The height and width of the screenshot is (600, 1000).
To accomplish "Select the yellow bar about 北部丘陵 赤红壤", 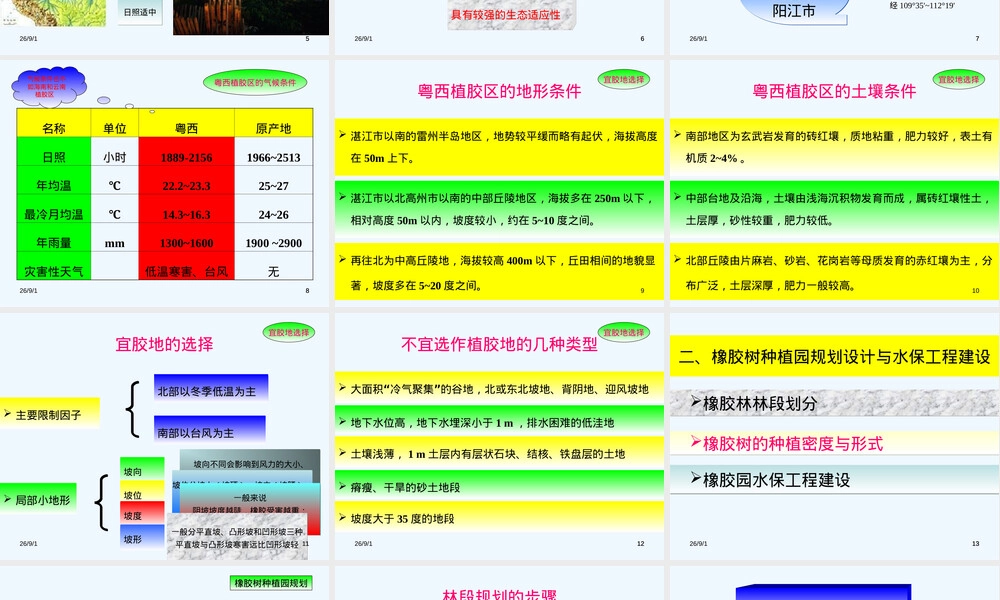I will [x=834, y=272].
